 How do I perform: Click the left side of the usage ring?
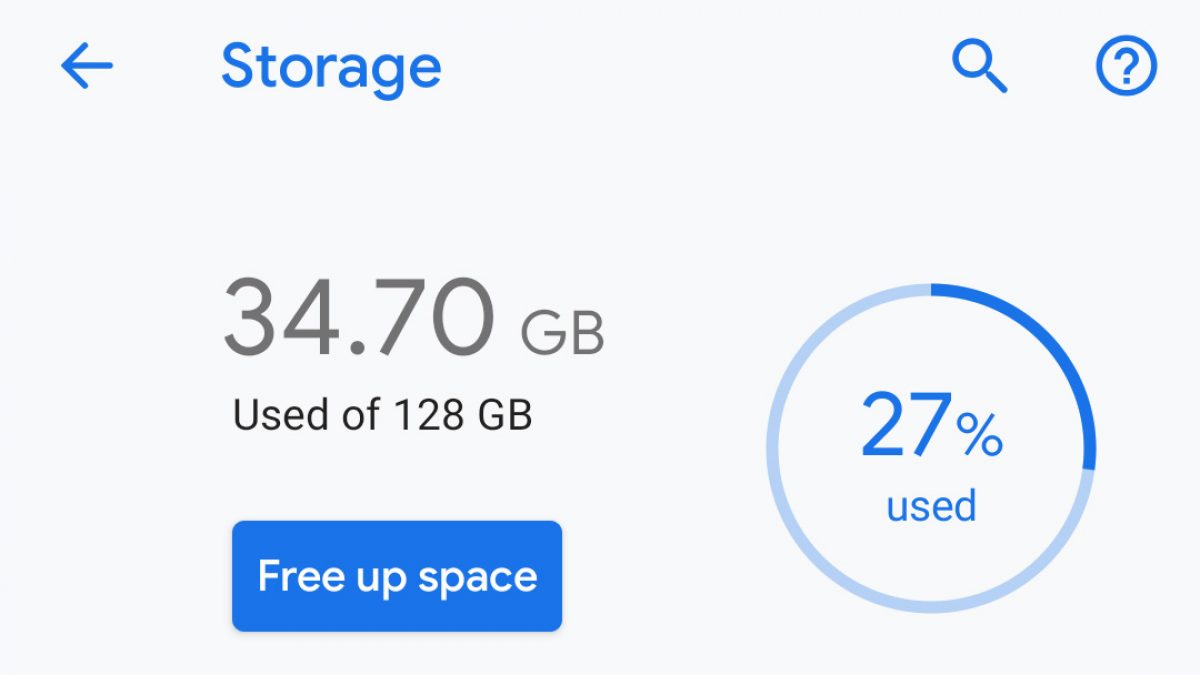coord(773,448)
